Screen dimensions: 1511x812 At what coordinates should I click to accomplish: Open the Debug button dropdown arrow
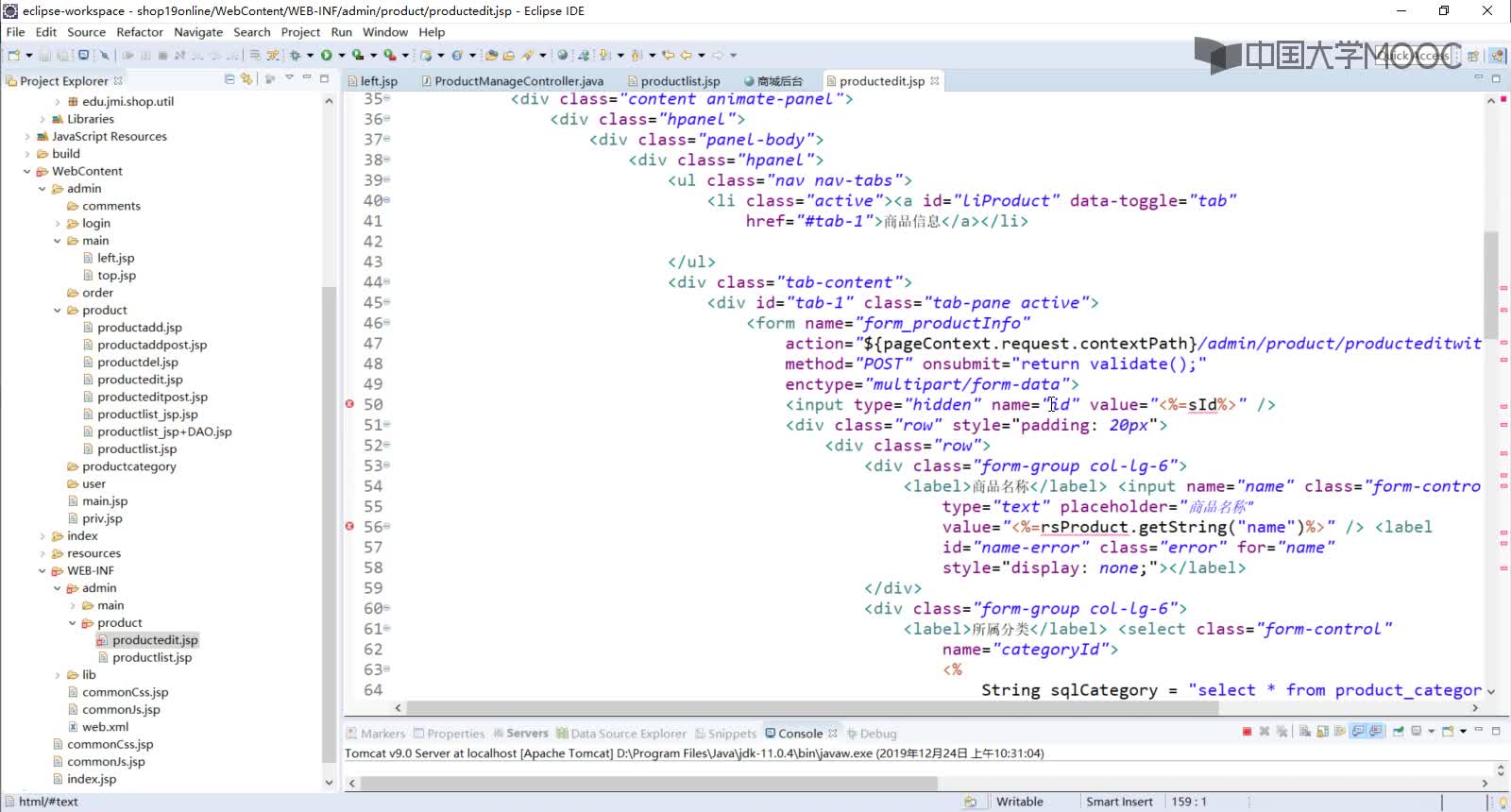point(310,56)
